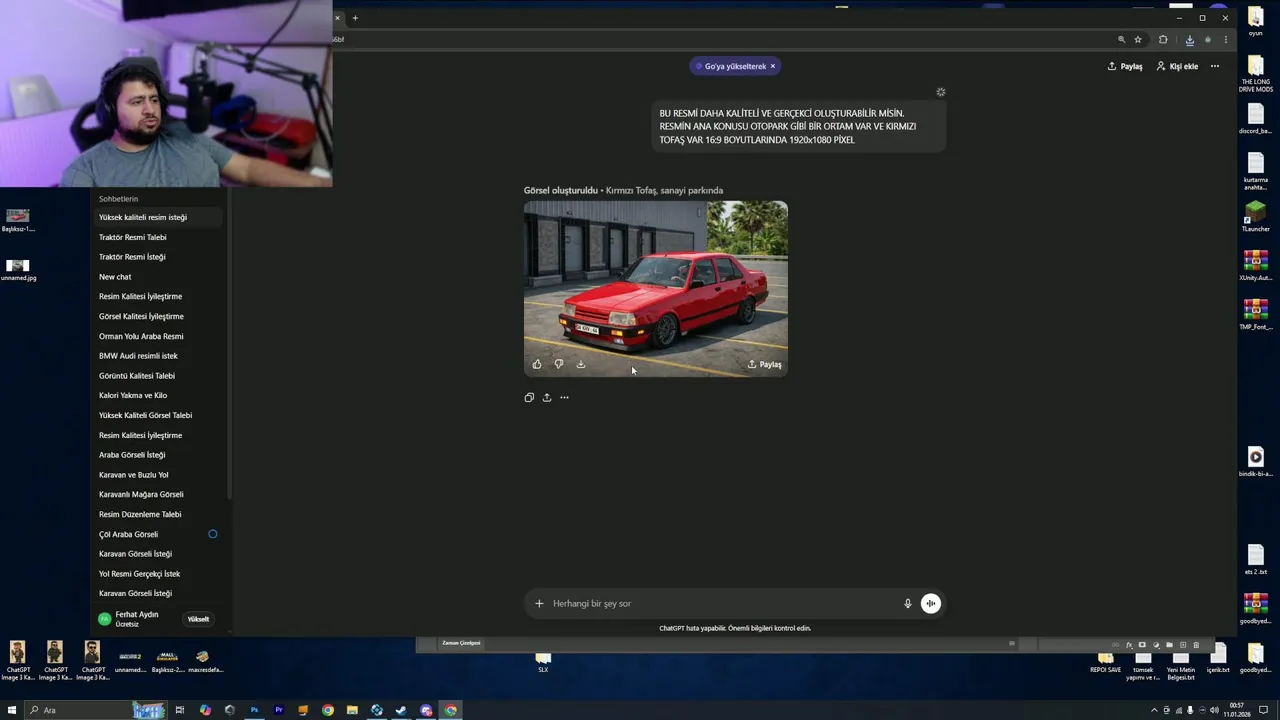
Task: Open browser profile avatar icon
Action: tap(1208, 39)
